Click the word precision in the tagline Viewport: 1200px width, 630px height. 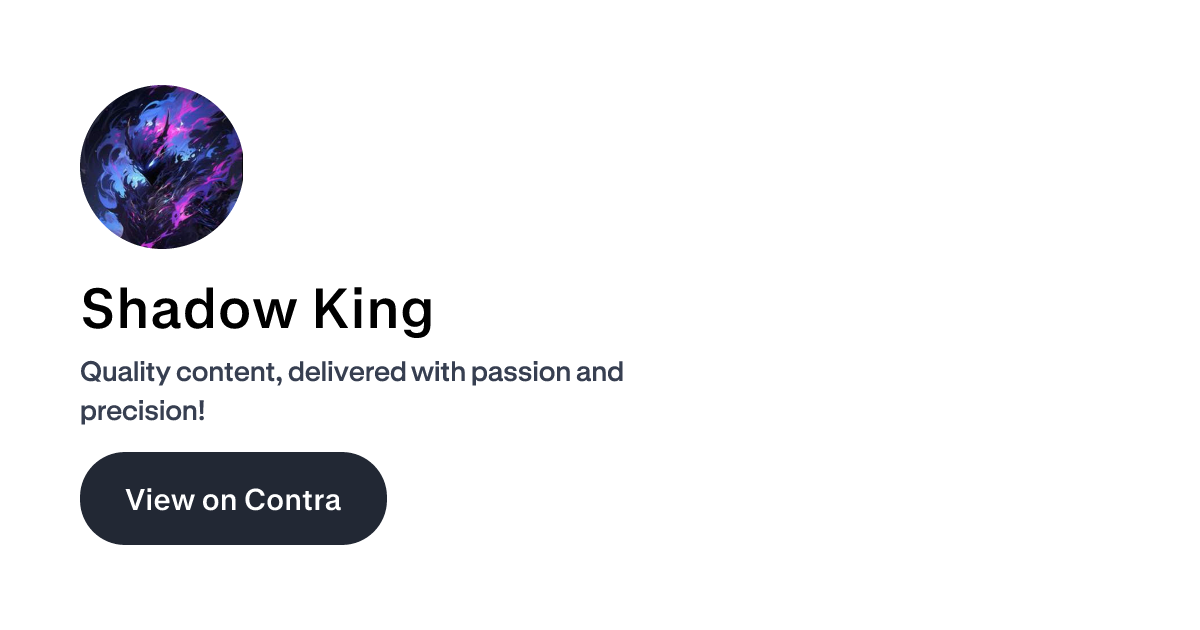138,409
